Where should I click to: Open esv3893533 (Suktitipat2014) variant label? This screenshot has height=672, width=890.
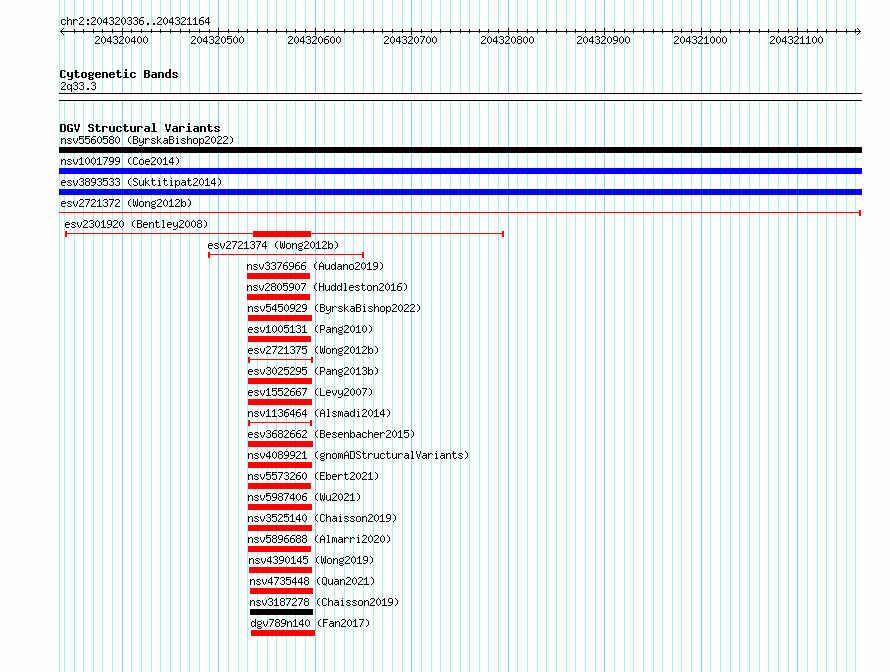[141, 182]
